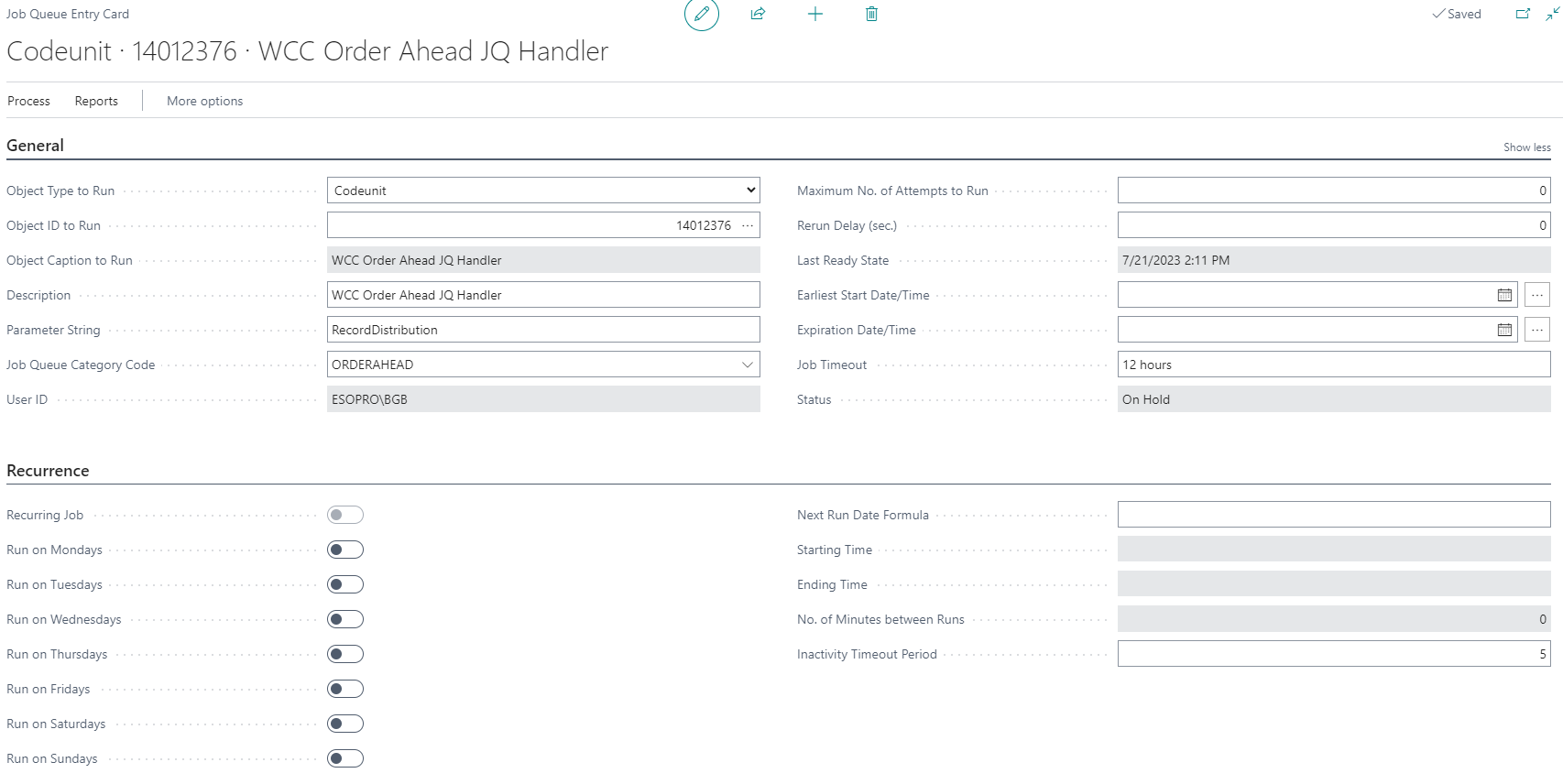Toggle the Run on Mondays switch

coord(345,550)
